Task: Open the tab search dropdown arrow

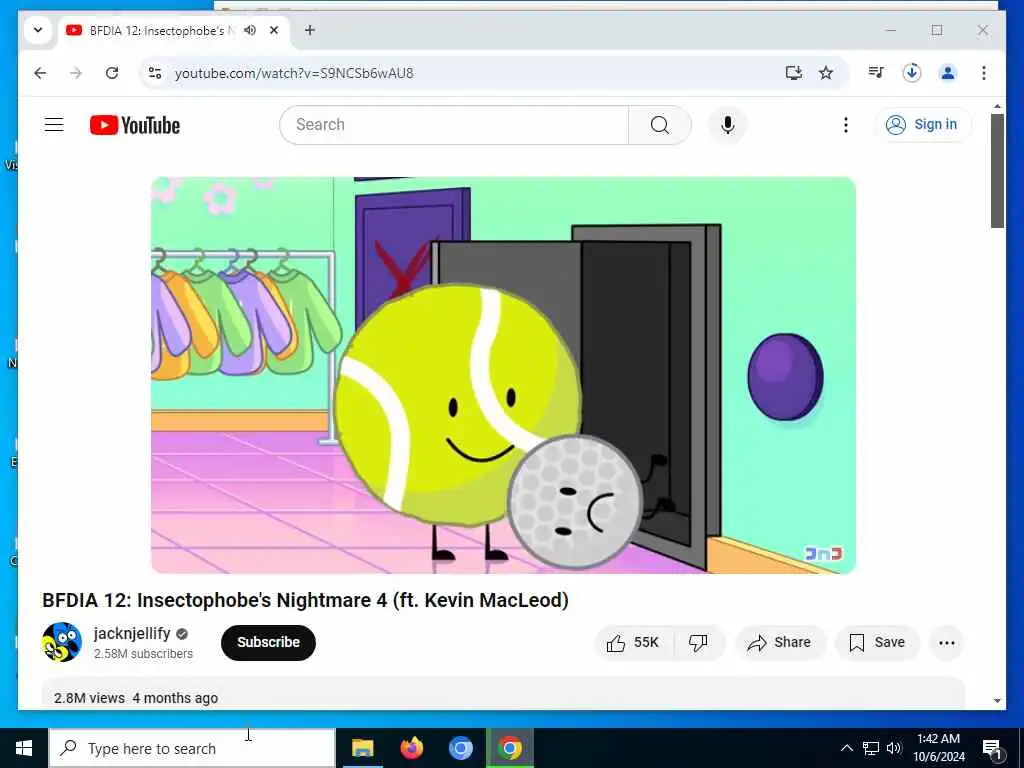Action: coord(38,30)
